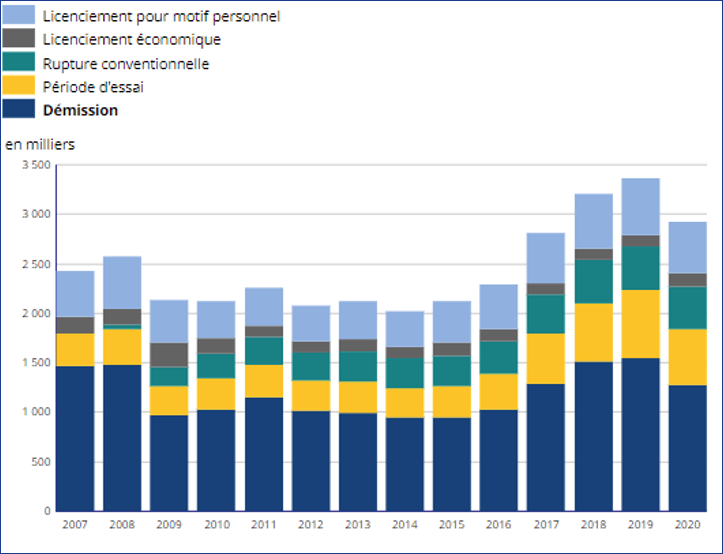Screen dimensions: 723x554
Task: Toggle the Rupture conventionnelle legend label
Action: tap(125, 64)
